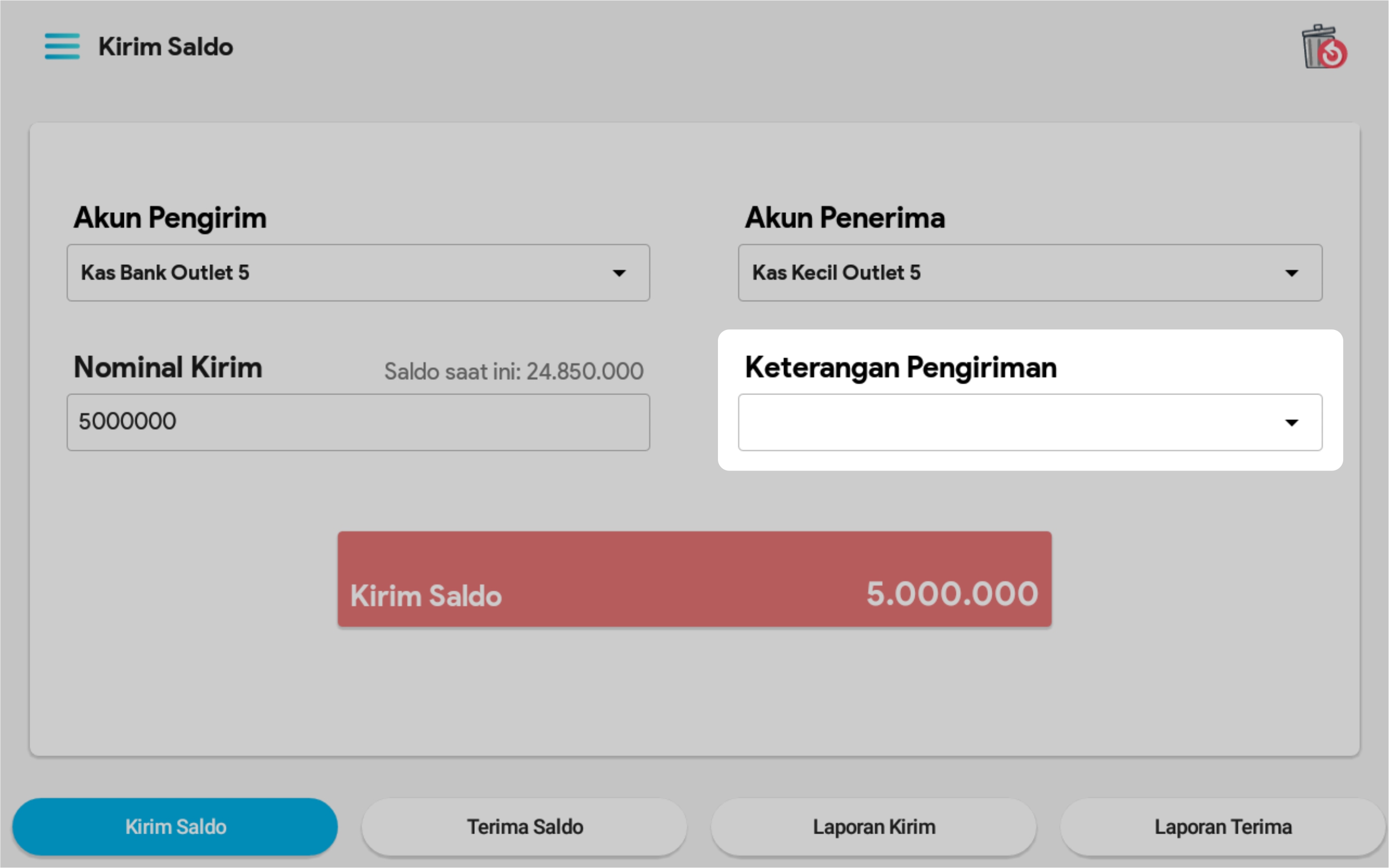Click the empty Keterangan Pengiriman box
The height and width of the screenshot is (868, 1389).
(x=1005, y=423)
